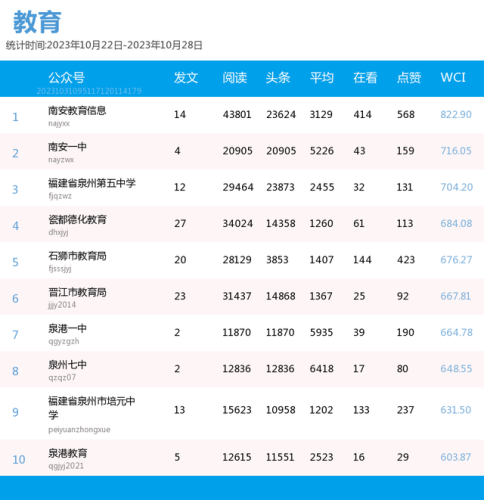Click the reading count 29464
The height and width of the screenshot is (500, 484).
click(x=238, y=187)
